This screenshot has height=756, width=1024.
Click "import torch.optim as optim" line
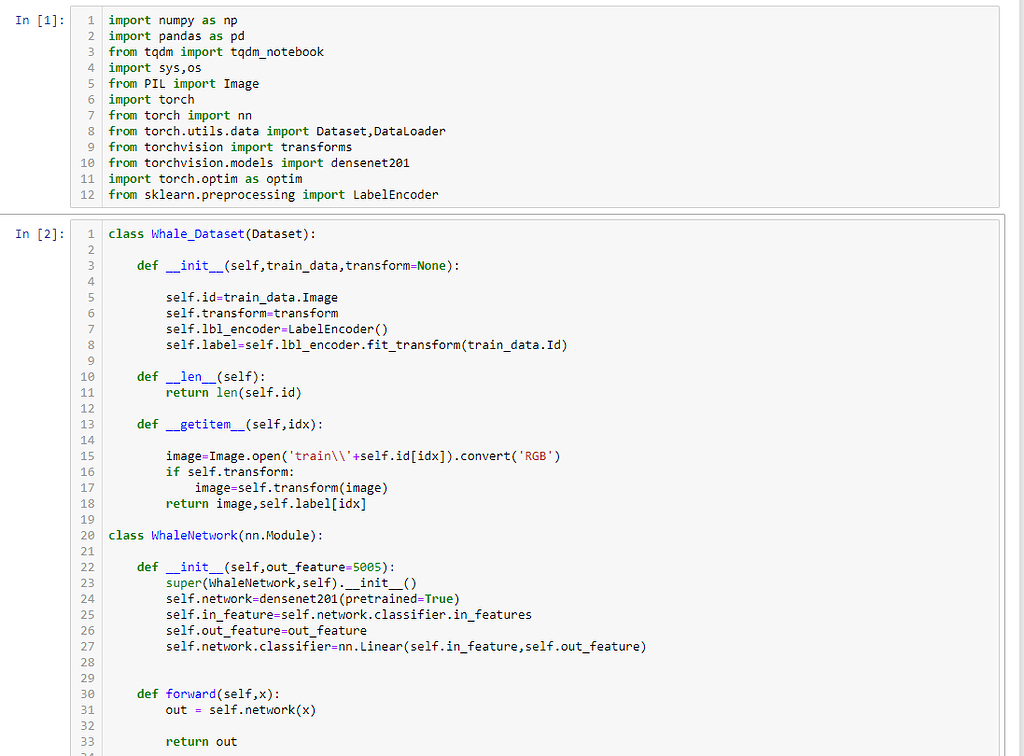point(205,179)
